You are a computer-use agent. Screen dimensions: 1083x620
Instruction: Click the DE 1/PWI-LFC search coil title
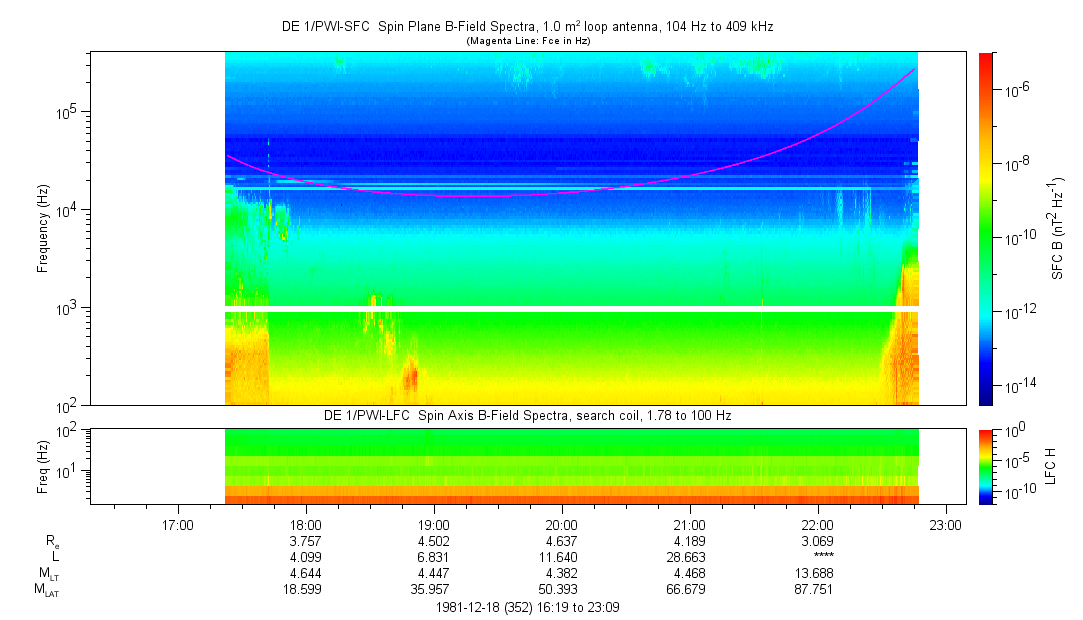[x=527, y=415]
